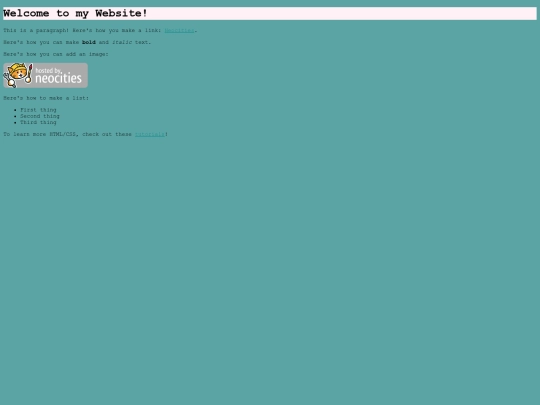
Task: Click the Third thing list item
Action: [38, 123]
